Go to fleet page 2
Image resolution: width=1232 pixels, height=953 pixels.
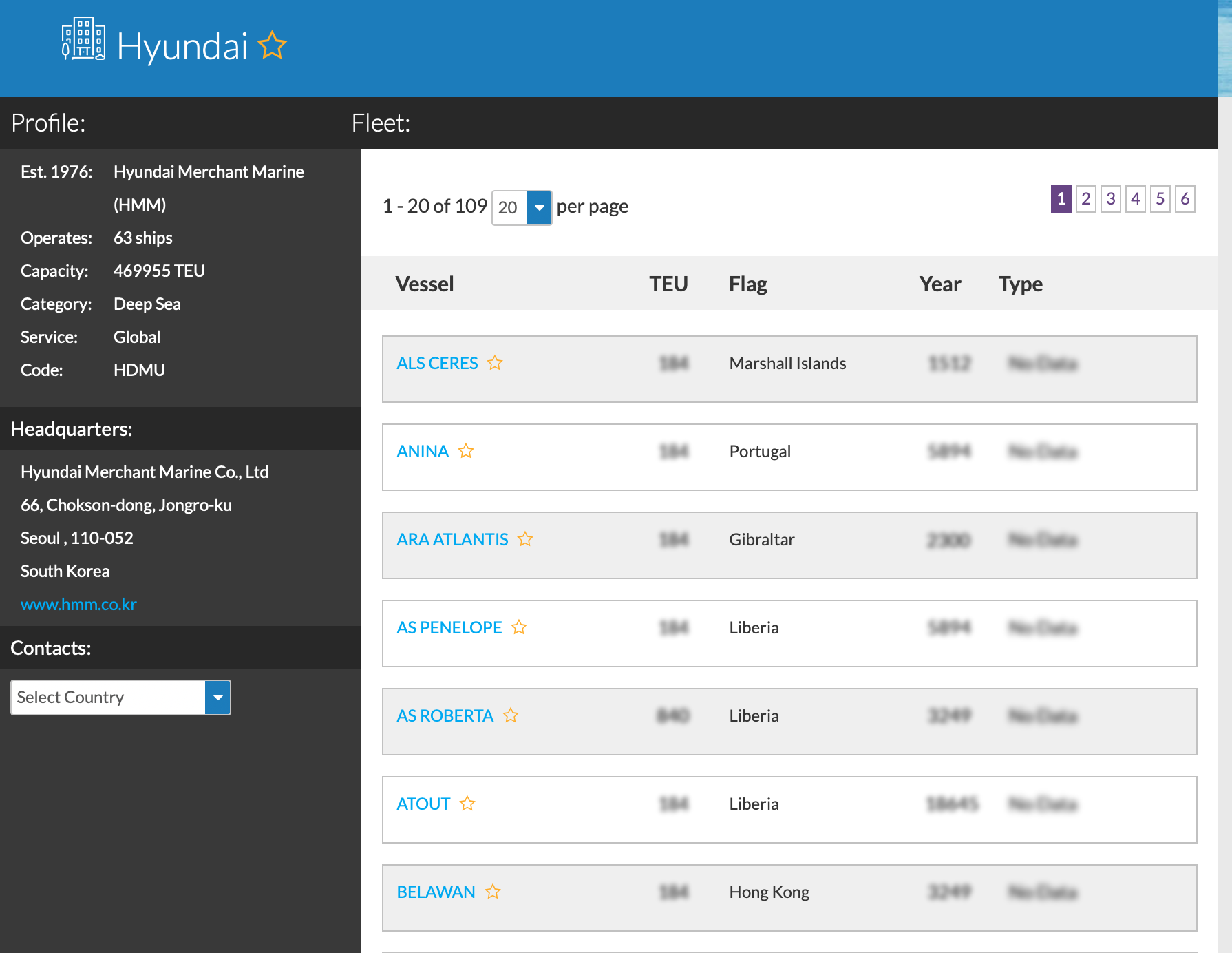[x=1086, y=199]
